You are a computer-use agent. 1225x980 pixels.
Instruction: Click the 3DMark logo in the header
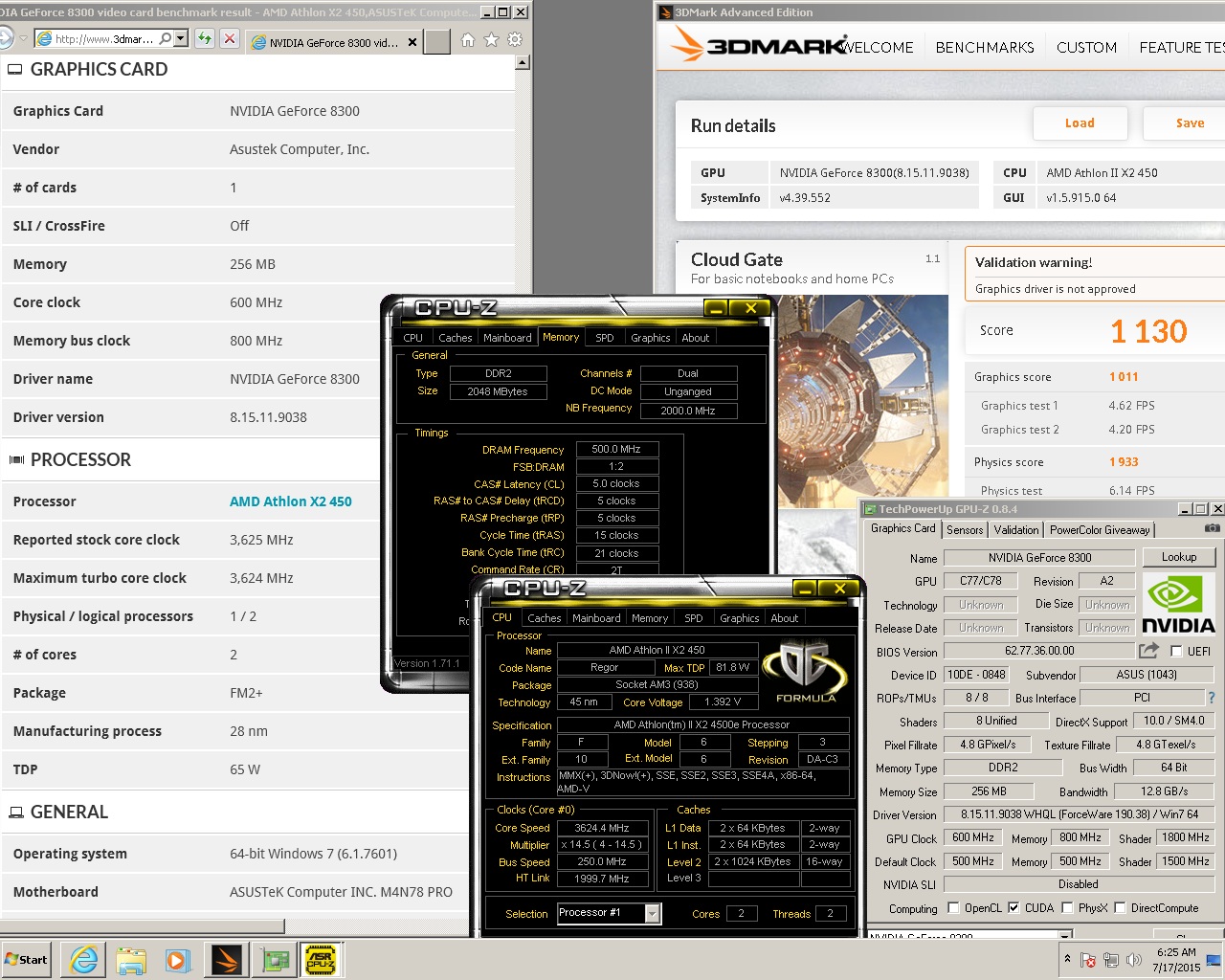pos(759,44)
